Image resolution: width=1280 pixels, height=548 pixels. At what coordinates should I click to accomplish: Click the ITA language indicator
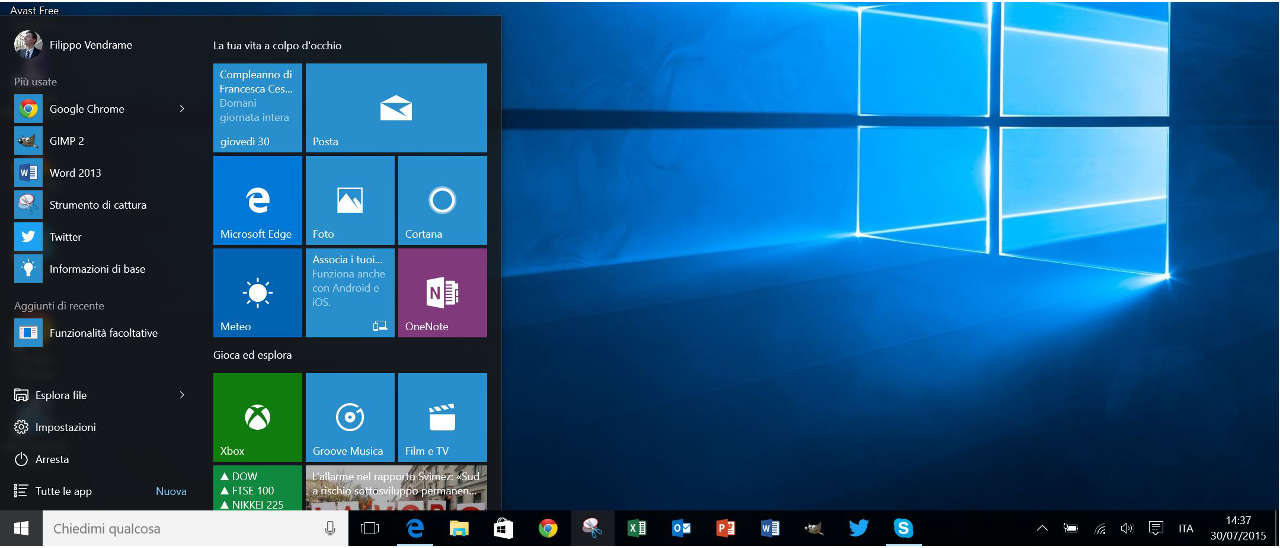point(1187,528)
